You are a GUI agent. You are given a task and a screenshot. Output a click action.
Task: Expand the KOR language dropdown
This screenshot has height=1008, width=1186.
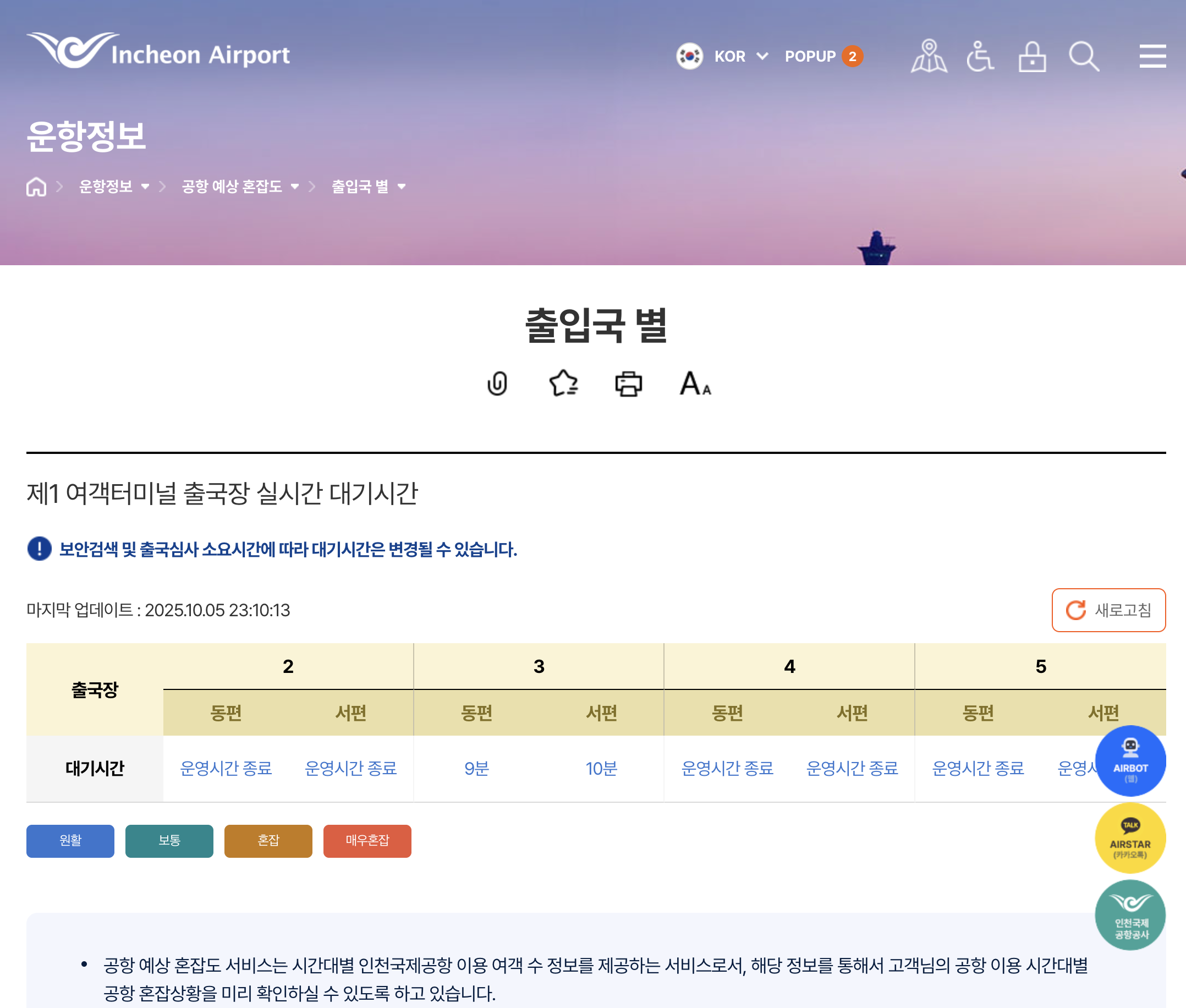tap(740, 56)
